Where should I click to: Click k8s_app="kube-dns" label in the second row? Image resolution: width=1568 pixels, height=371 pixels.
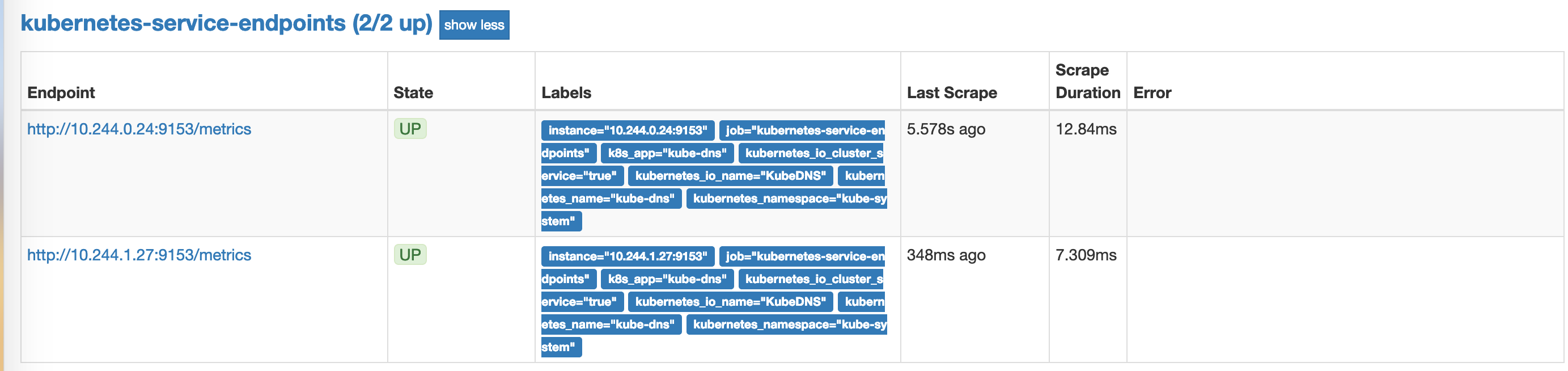[667, 279]
